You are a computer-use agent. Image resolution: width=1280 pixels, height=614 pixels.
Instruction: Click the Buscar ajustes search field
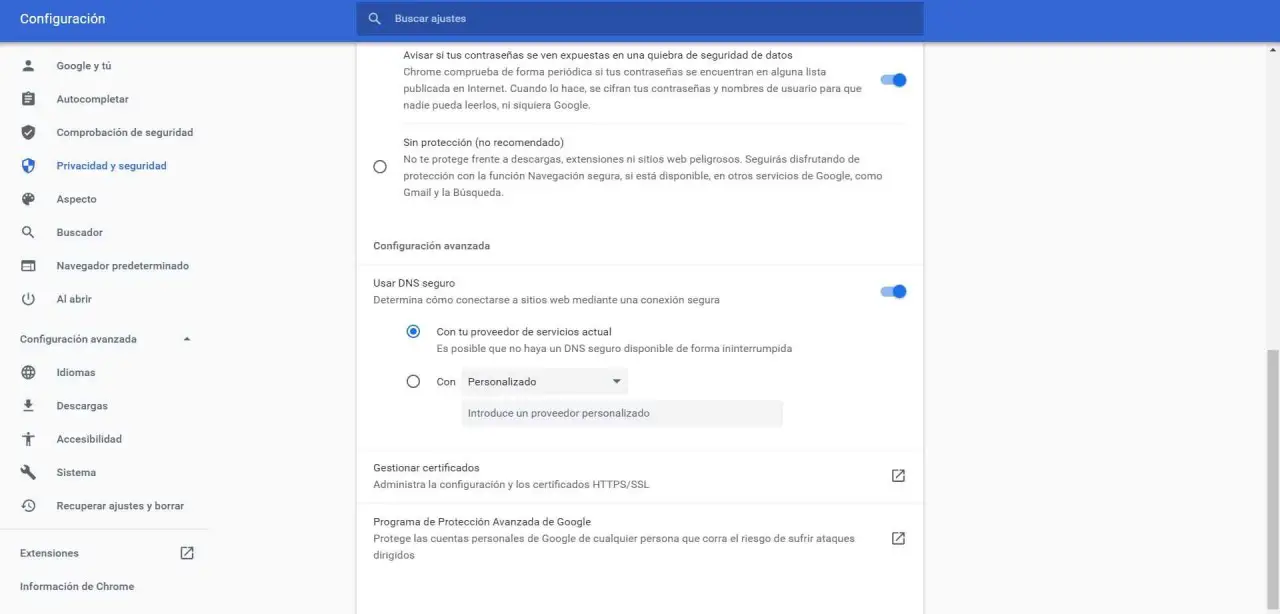pyautogui.click(x=640, y=19)
